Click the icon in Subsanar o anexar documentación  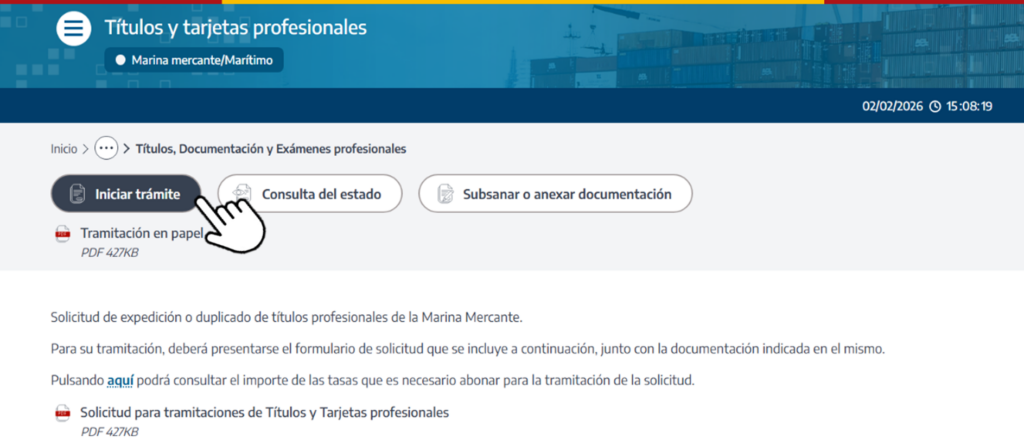point(442,194)
